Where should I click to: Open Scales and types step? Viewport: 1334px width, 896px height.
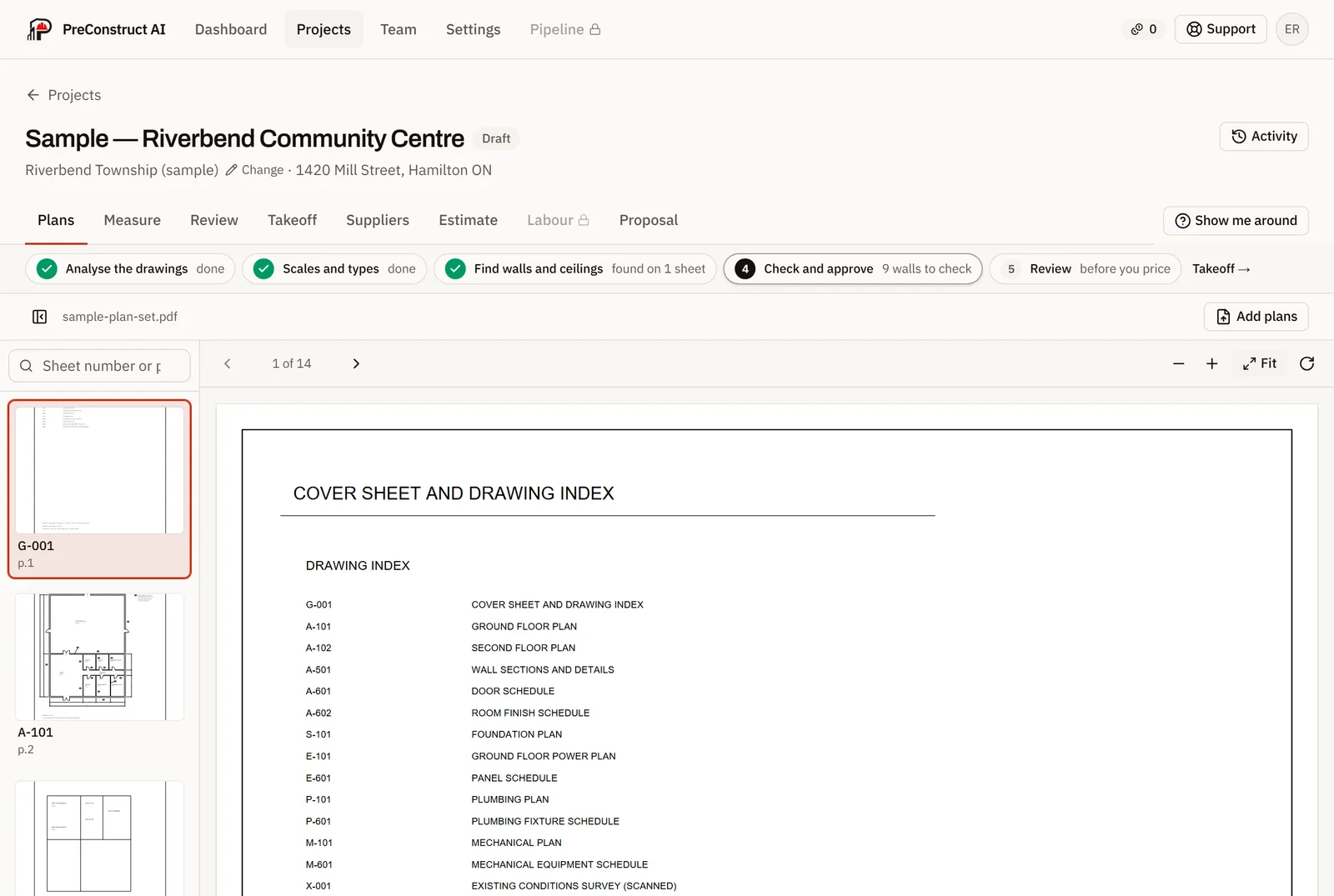(x=334, y=269)
